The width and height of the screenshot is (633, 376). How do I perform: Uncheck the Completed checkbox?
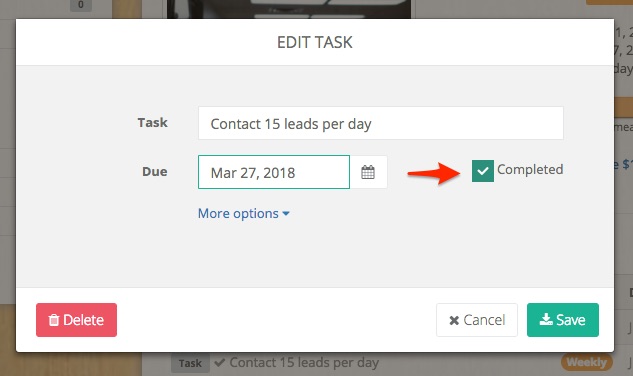(483, 171)
